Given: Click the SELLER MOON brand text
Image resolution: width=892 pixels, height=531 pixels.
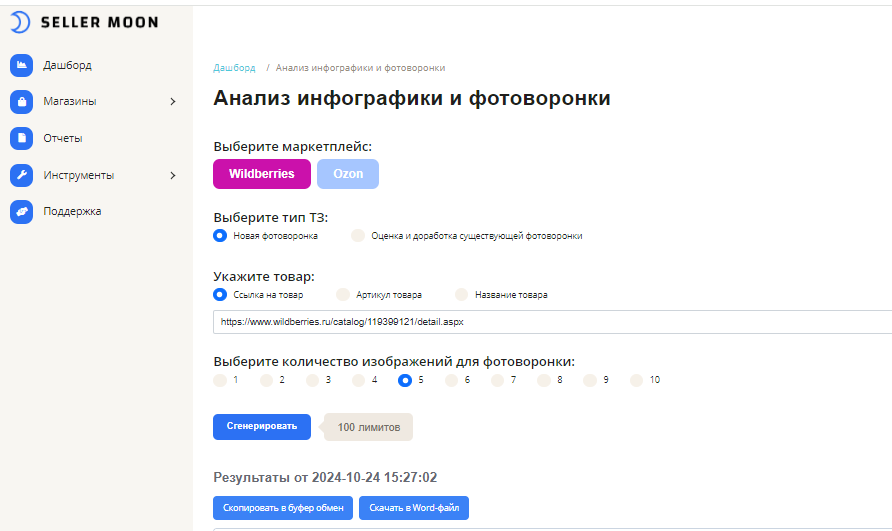Looking at the screenshot, I should pyautogui.click(x=100, y=22).
